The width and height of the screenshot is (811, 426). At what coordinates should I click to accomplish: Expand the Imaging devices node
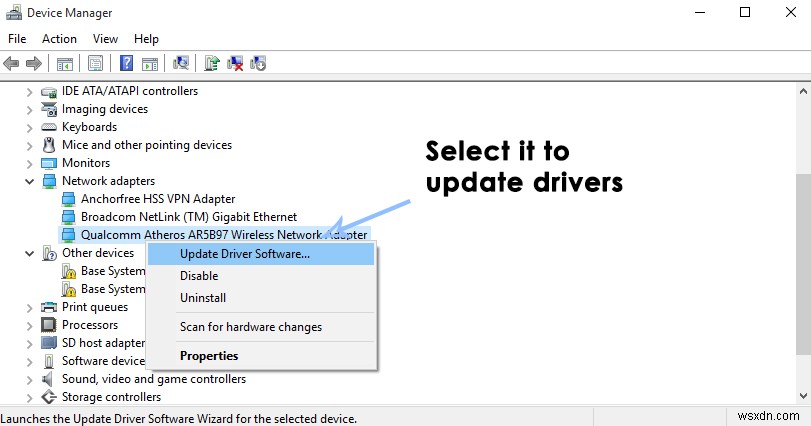pos(29,110)
